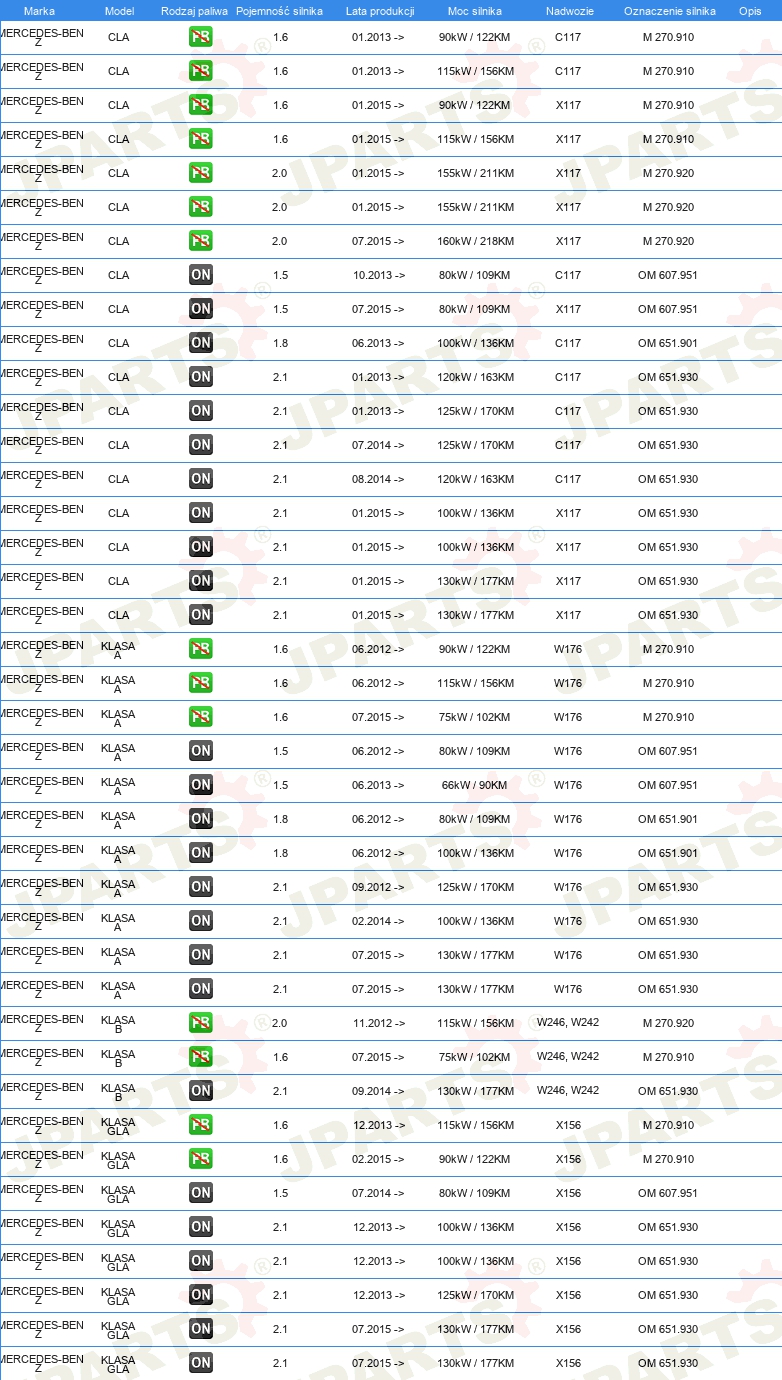Screen dimensions: 782x1380
Task: Click diesel ON icon of KLASA A 66kW / 90KM row
Action: pos(201,786)
